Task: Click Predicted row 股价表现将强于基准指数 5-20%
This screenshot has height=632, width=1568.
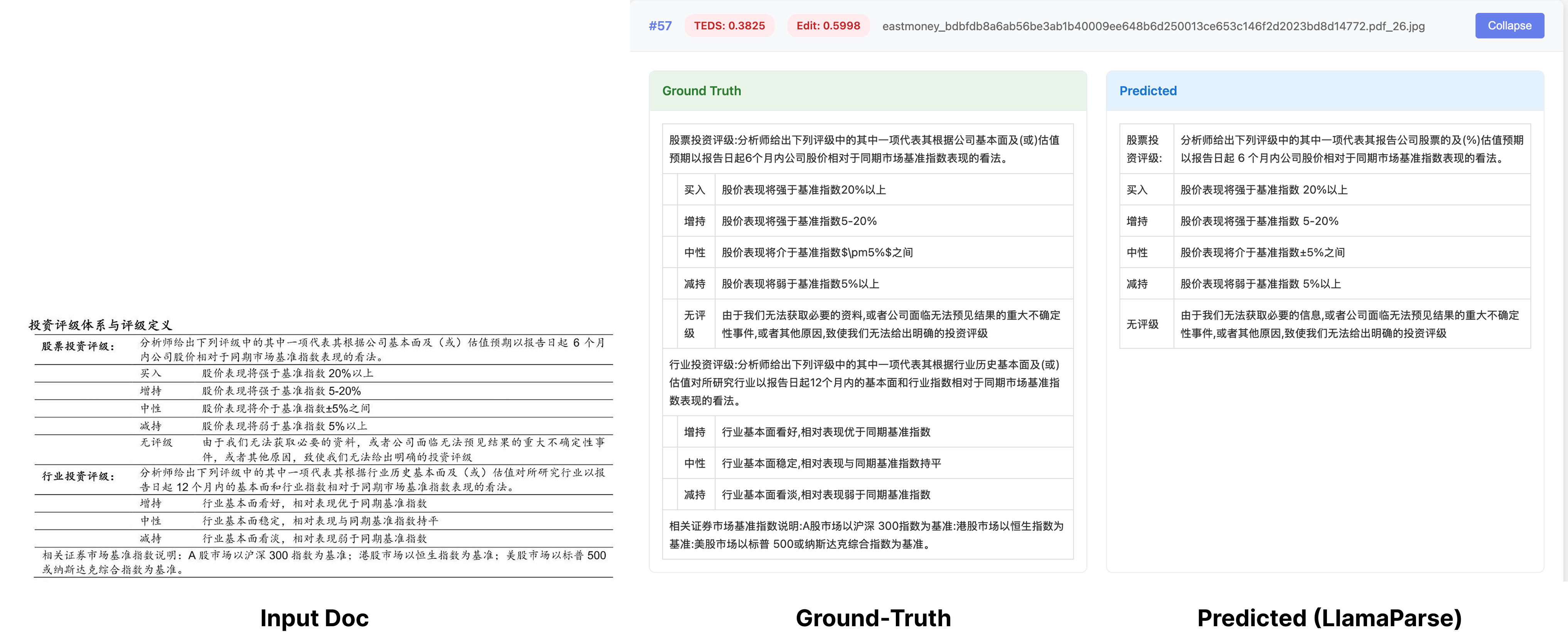Action: [1259, 221]
